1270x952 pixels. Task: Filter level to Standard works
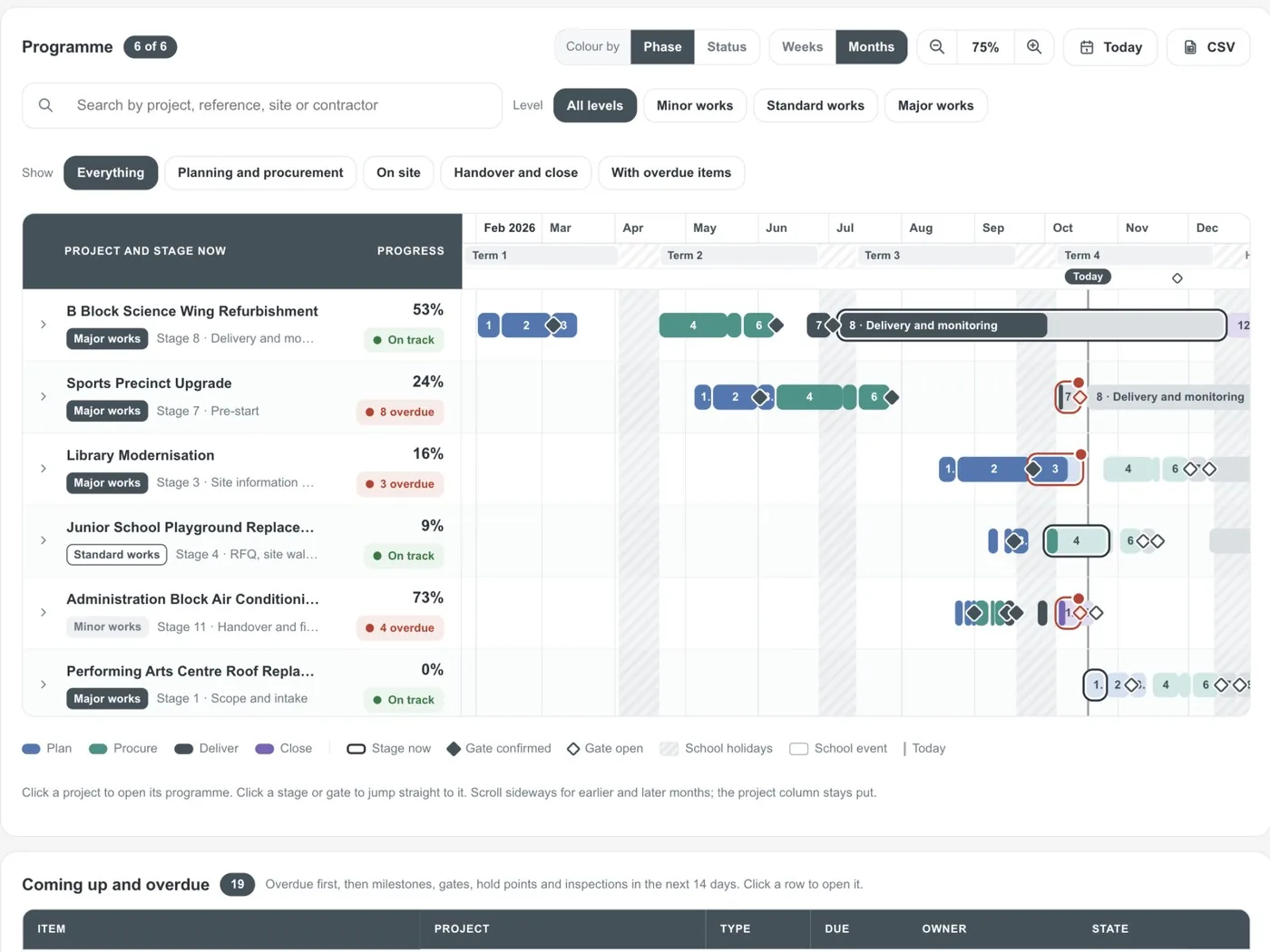(x=816, y=105)
